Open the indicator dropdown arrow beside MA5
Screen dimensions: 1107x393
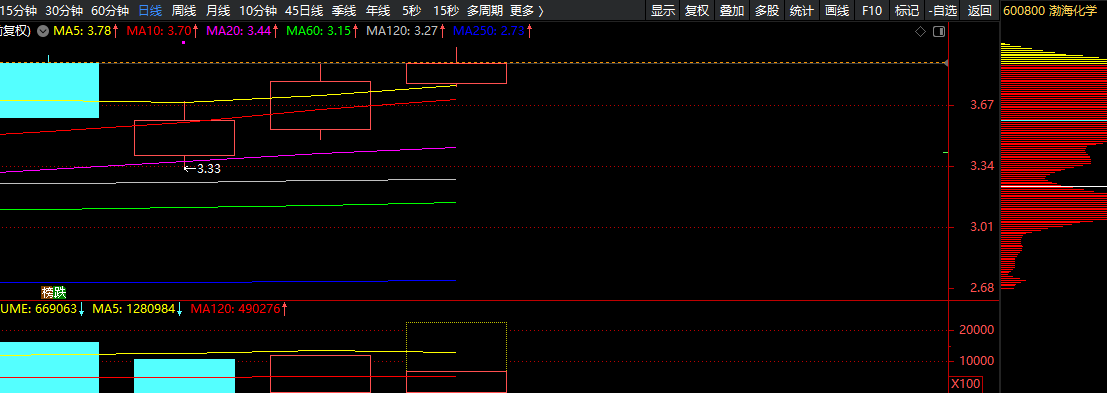43,32
